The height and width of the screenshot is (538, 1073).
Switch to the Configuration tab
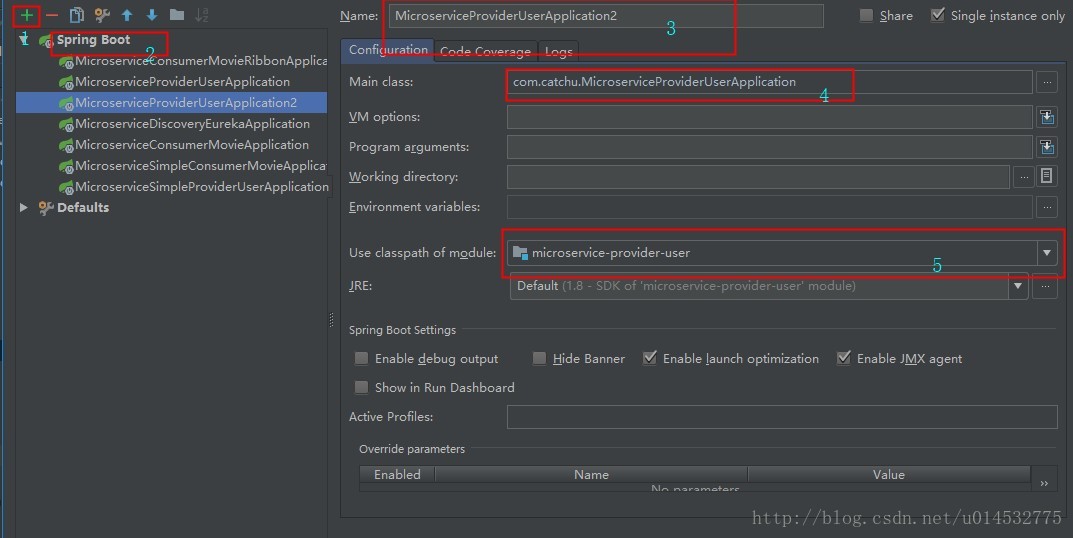coord(387,50)
